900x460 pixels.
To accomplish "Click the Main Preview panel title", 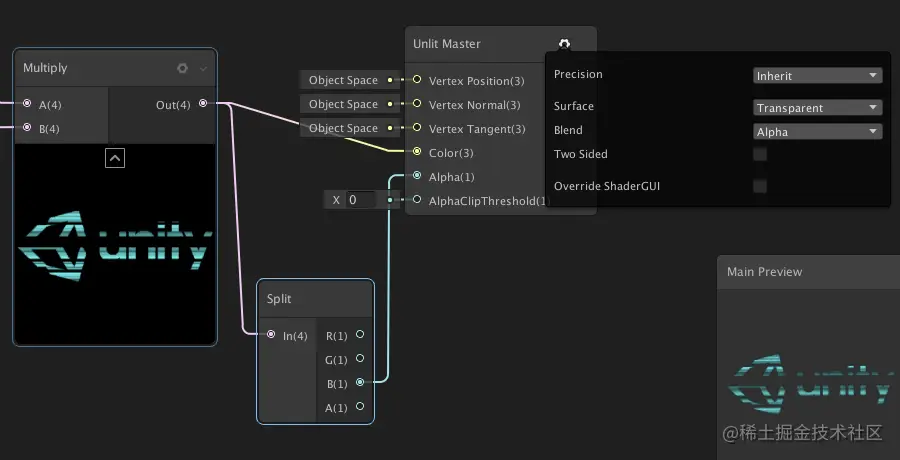I will pyautogui.click(x=765, y=272).
